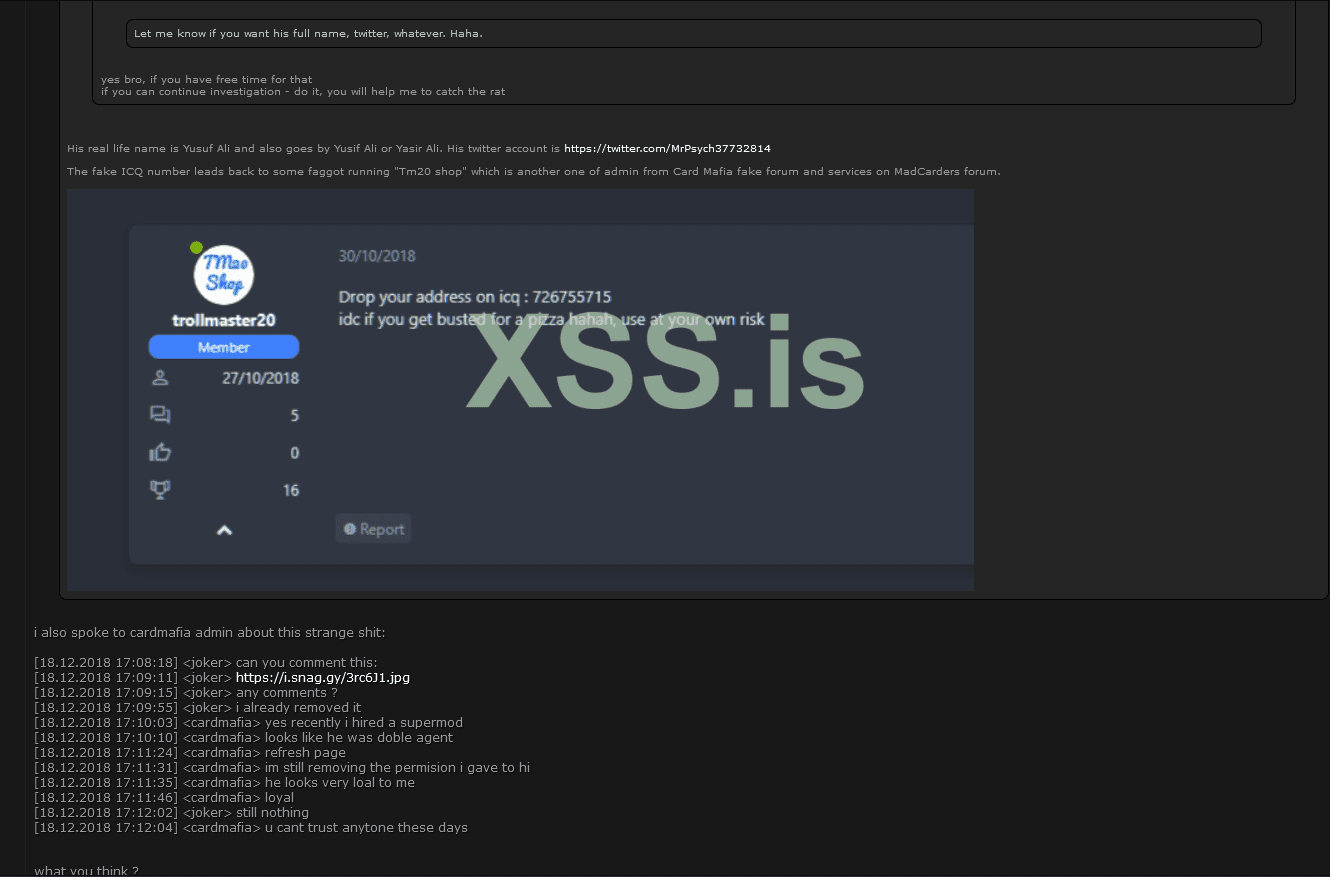Click chat line 'looks like he was doble agent'
This screenshot has height=877, width=1330.
(x=244, y=738)
